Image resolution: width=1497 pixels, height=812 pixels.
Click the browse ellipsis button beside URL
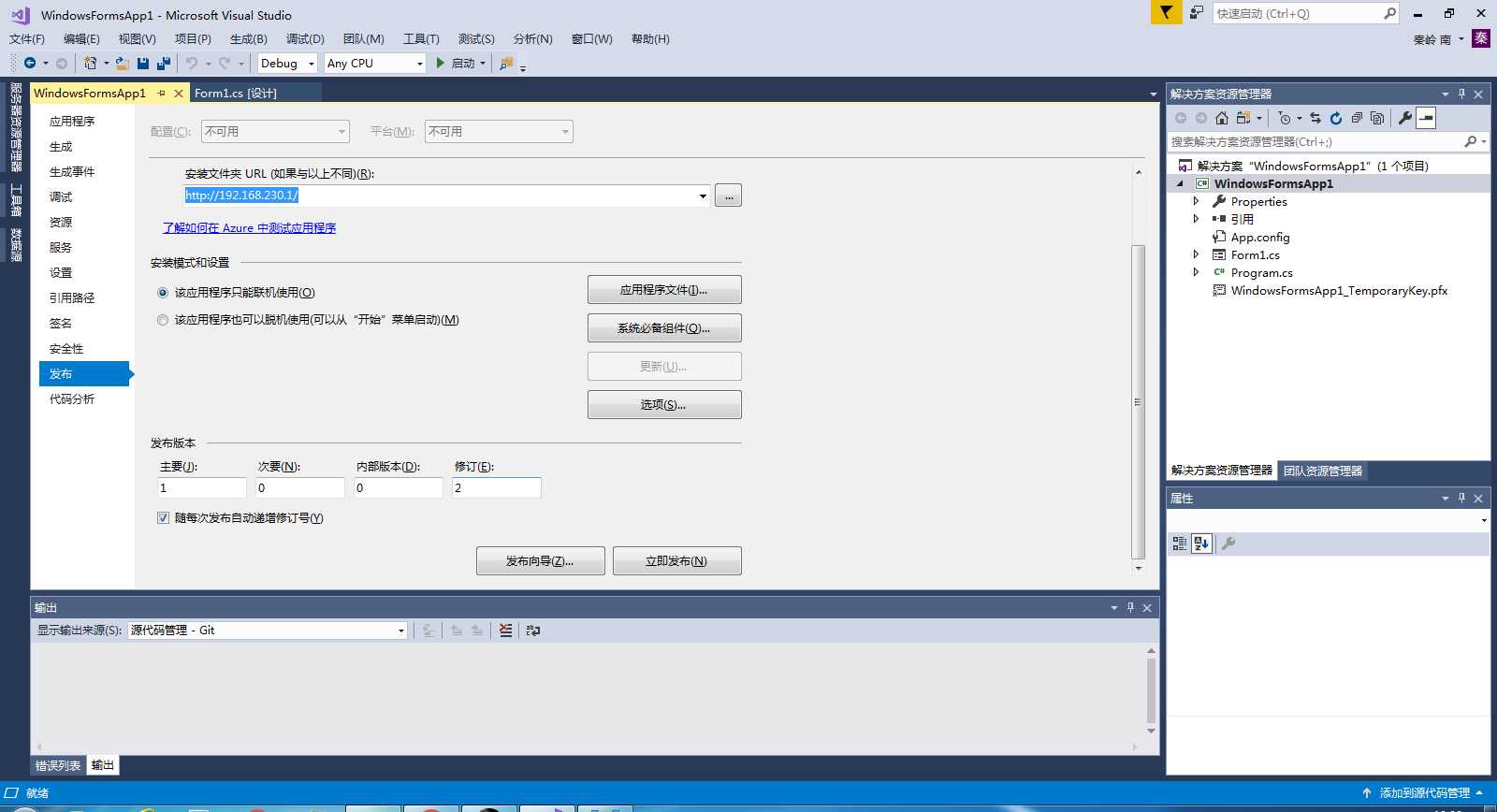pyautogui.click(x=729, y=196)
